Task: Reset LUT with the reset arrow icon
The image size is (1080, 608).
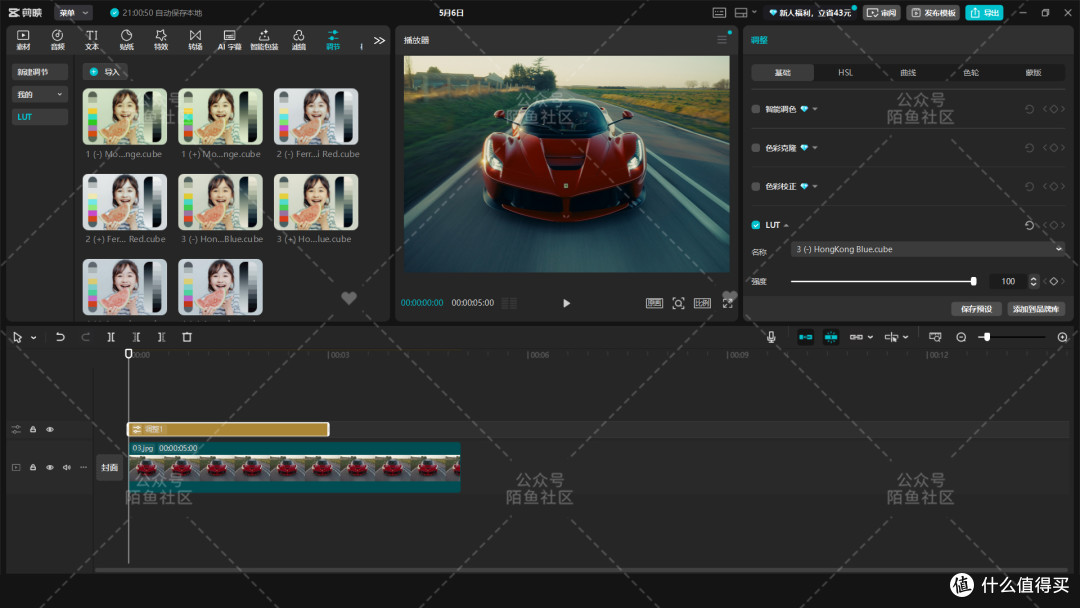Action: (1029, 225)
